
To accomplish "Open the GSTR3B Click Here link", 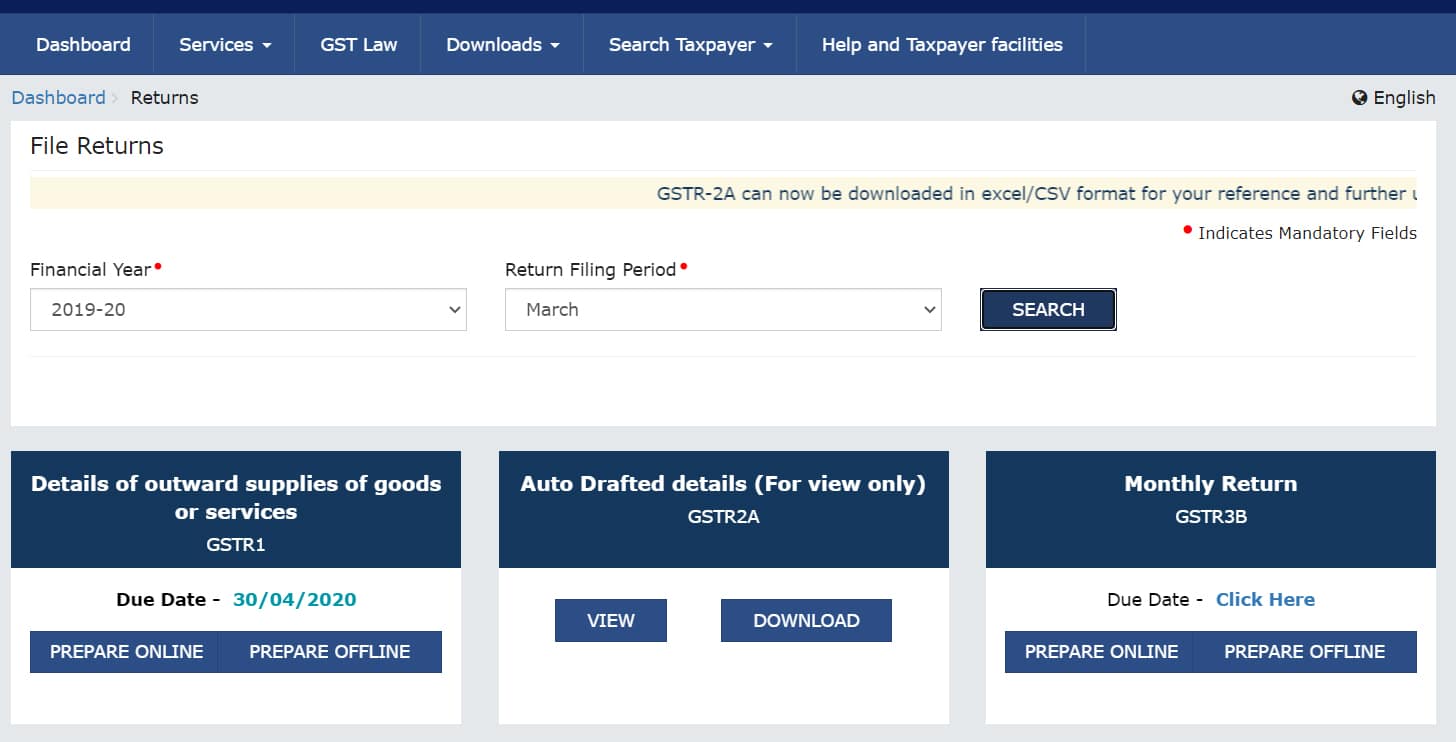I will [x=1265, y=598].
